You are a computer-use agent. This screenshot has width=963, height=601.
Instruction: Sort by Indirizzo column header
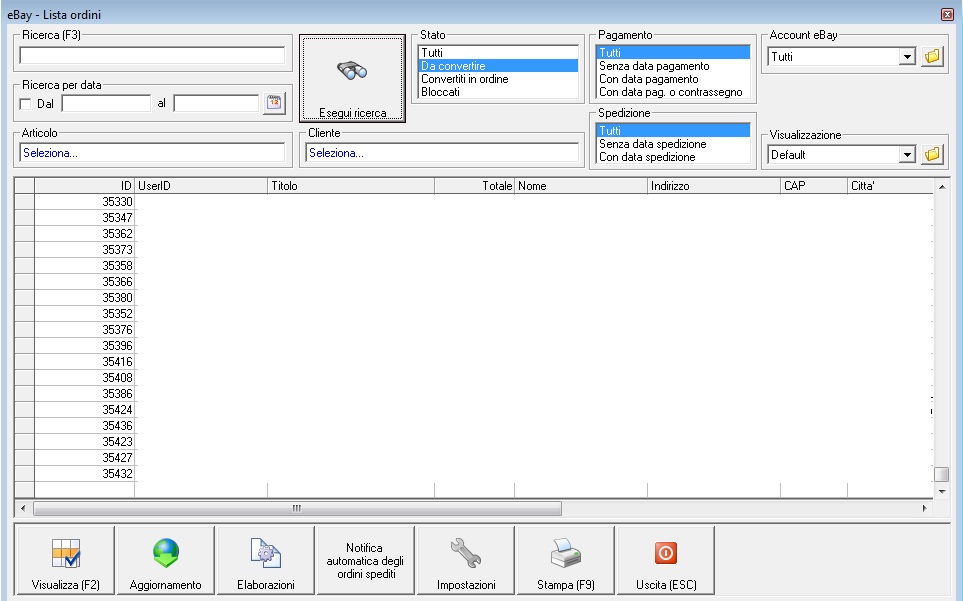[714, 185]
